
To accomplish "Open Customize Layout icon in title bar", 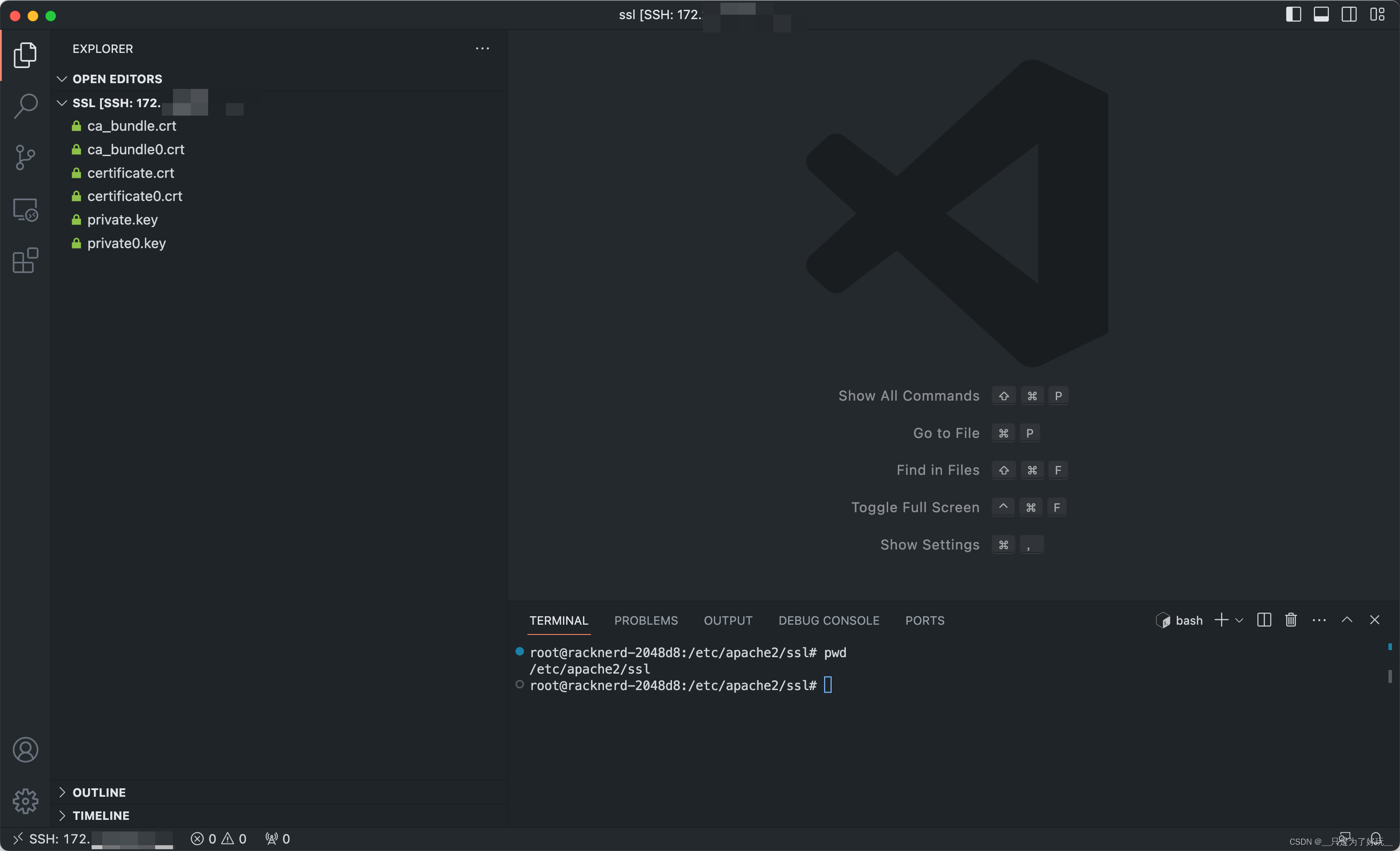I will point(1377,14).
